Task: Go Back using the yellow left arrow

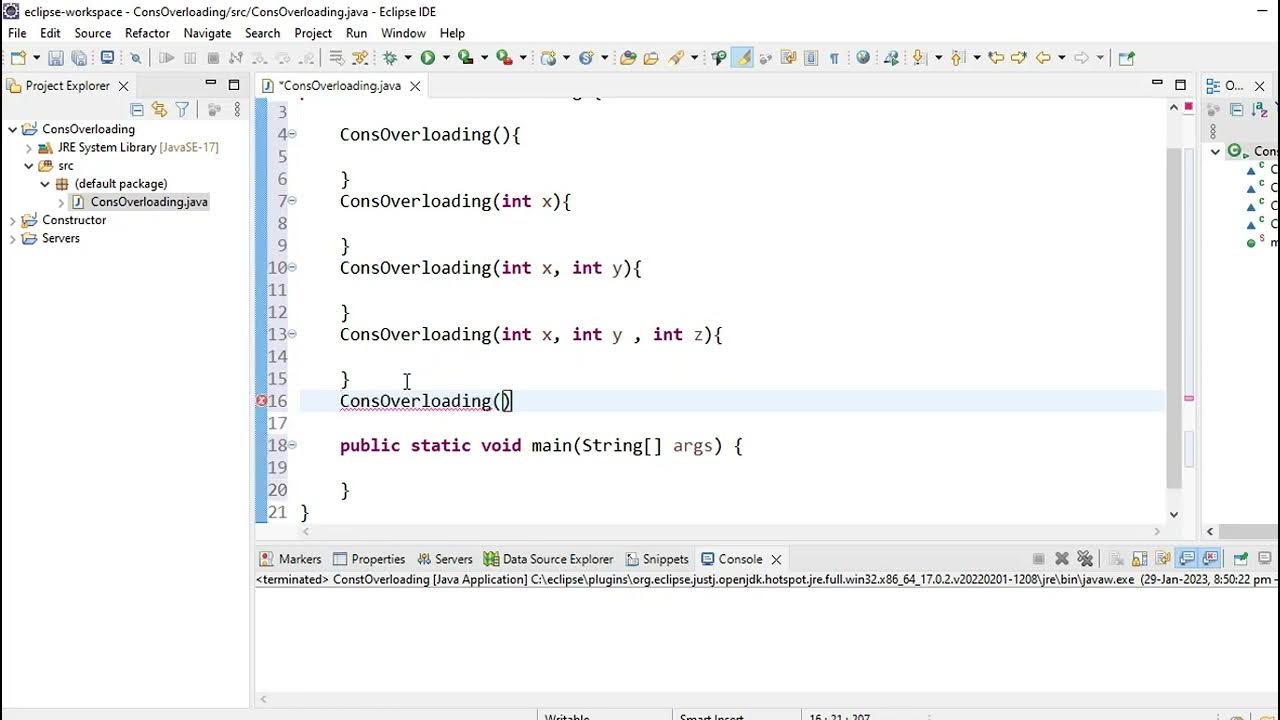Action: pos(1043,58)
